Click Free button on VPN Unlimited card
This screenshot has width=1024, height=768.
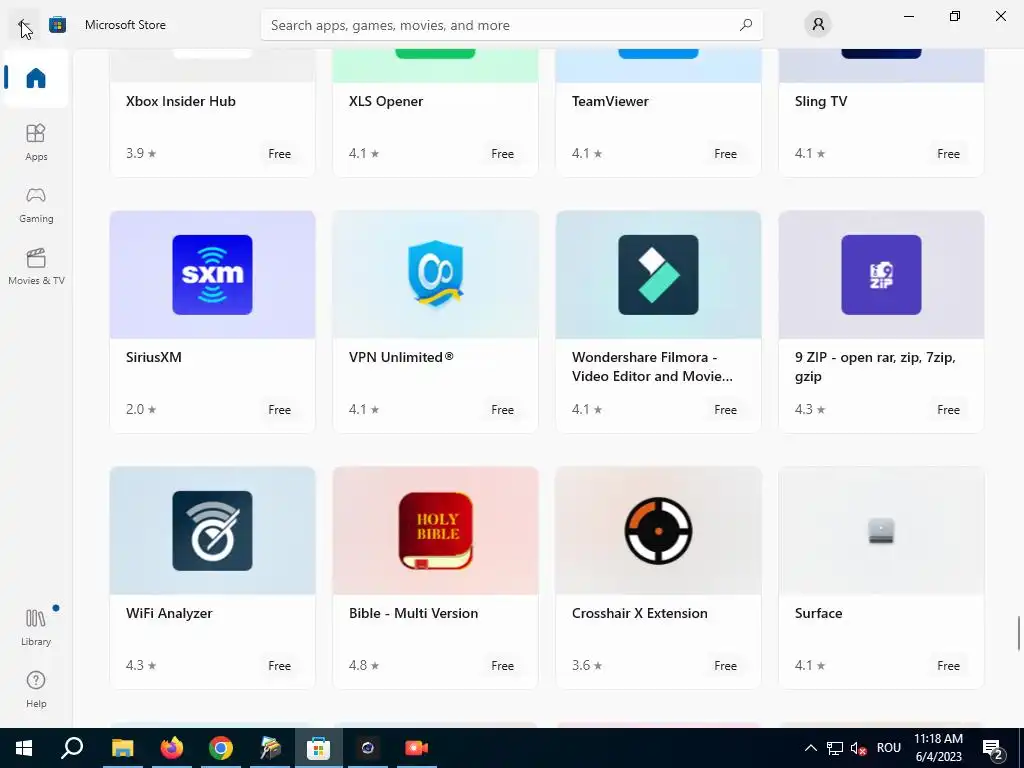[502, 409]
